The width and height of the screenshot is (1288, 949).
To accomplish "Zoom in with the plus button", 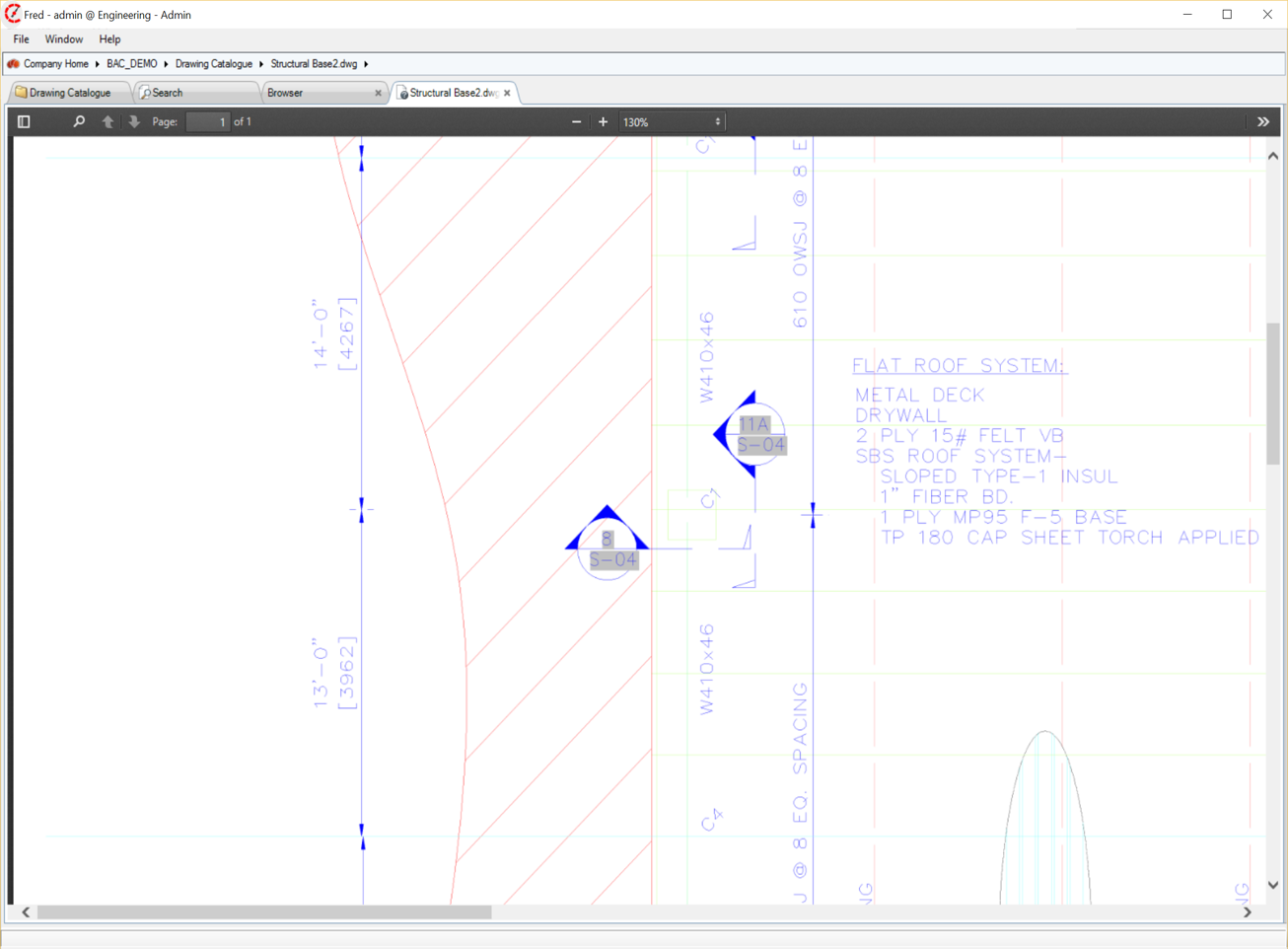I will [x=604, y=122].
